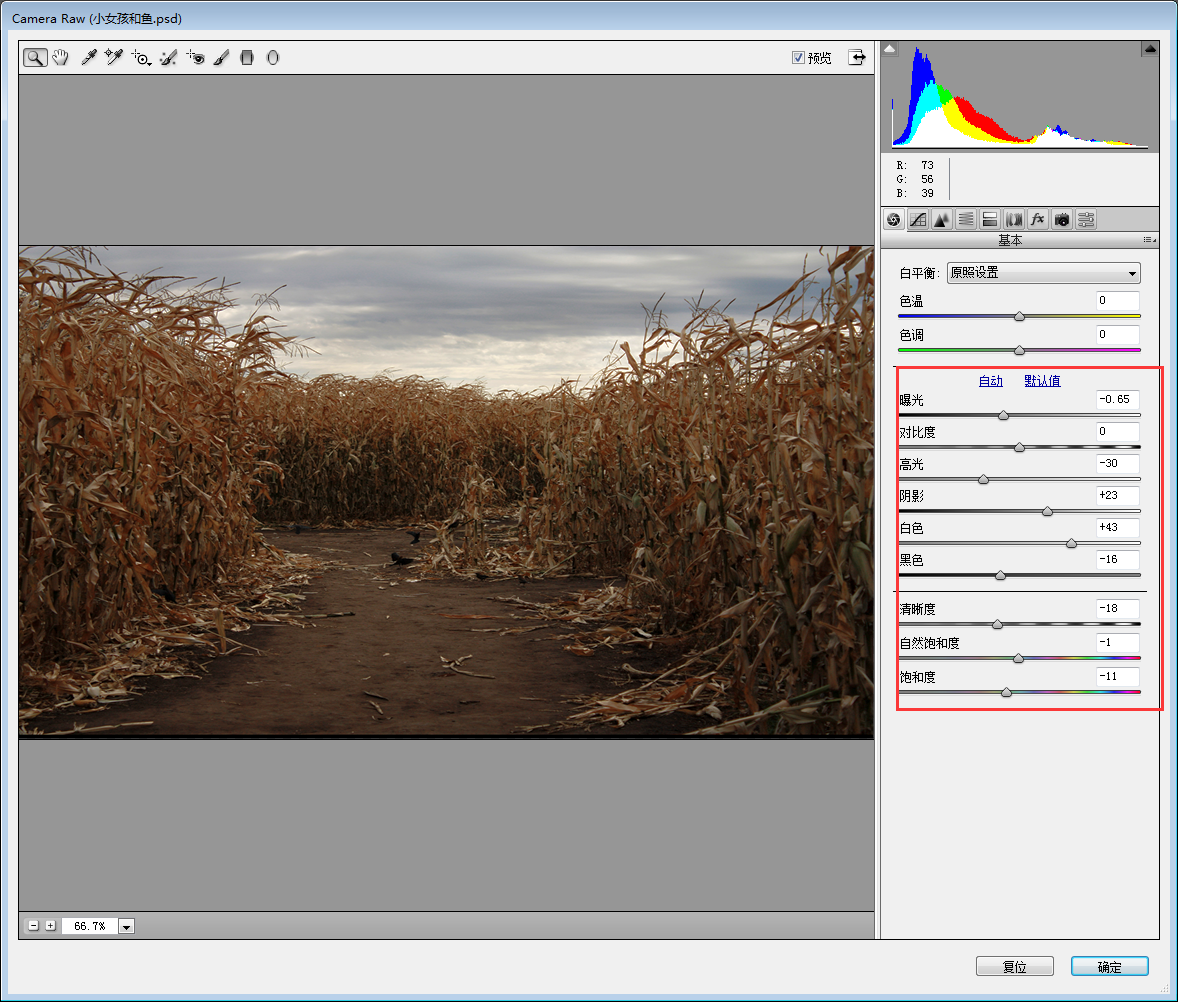The image size is (1178, 1002).
Task: Click the cornfield preview image
Action: pos(446,492)
